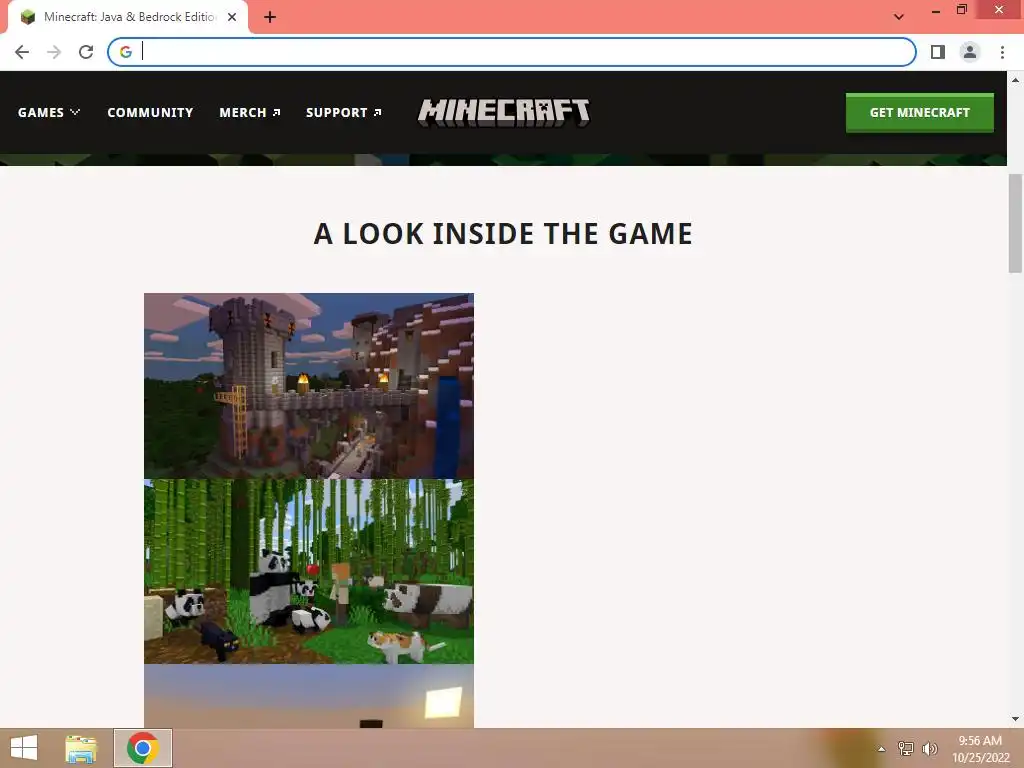This screenshot has width=1024, height=768.
Task: Open a new browser tab
Action: (x=270, y=17)
